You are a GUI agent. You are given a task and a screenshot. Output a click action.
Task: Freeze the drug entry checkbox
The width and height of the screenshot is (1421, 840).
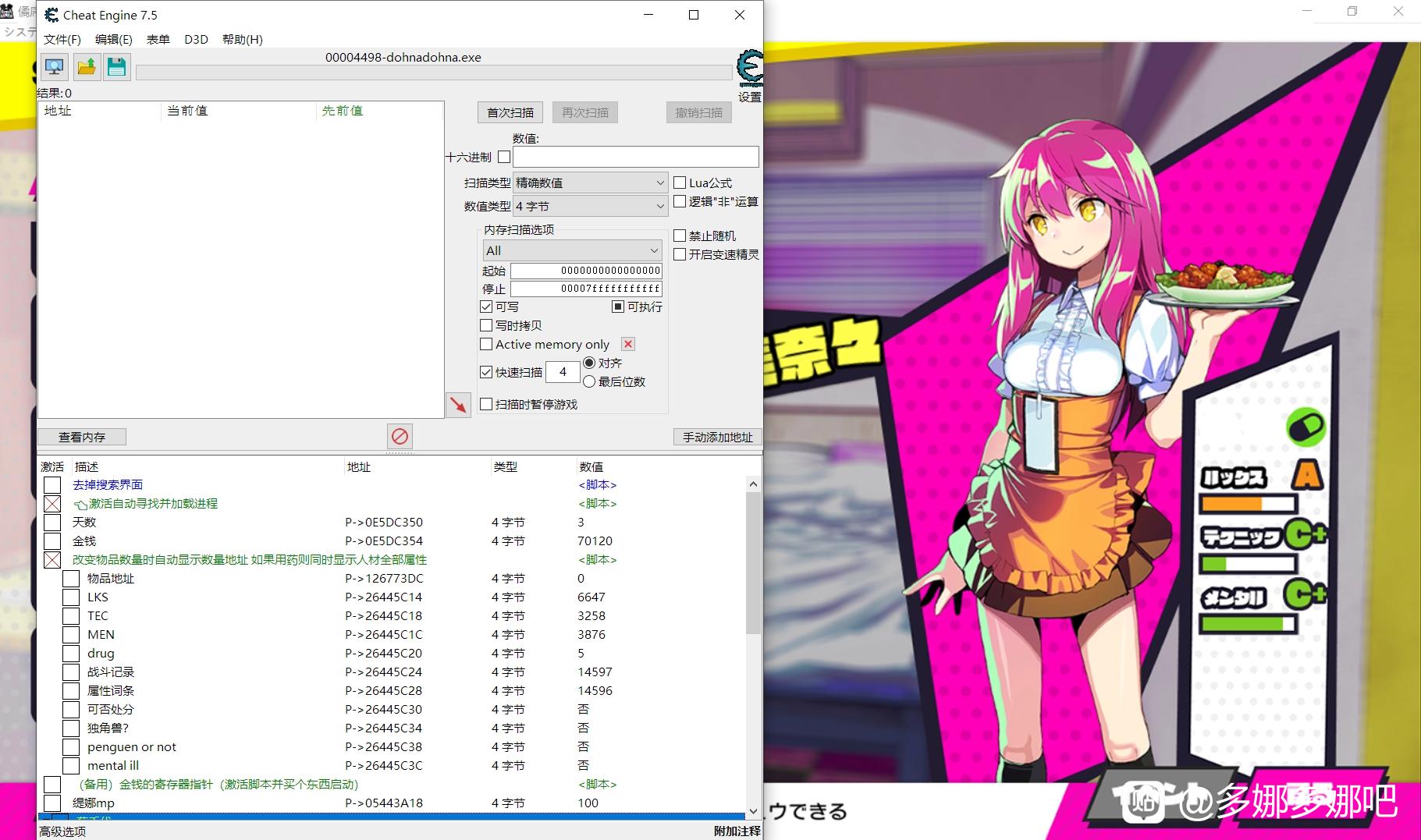71,654
